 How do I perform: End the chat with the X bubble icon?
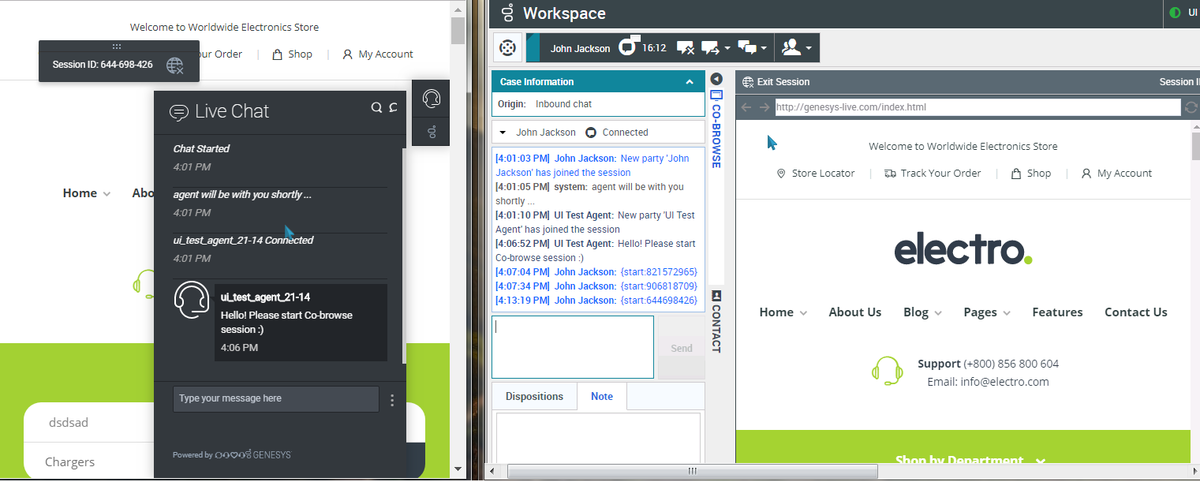click(x=686, y=48)
